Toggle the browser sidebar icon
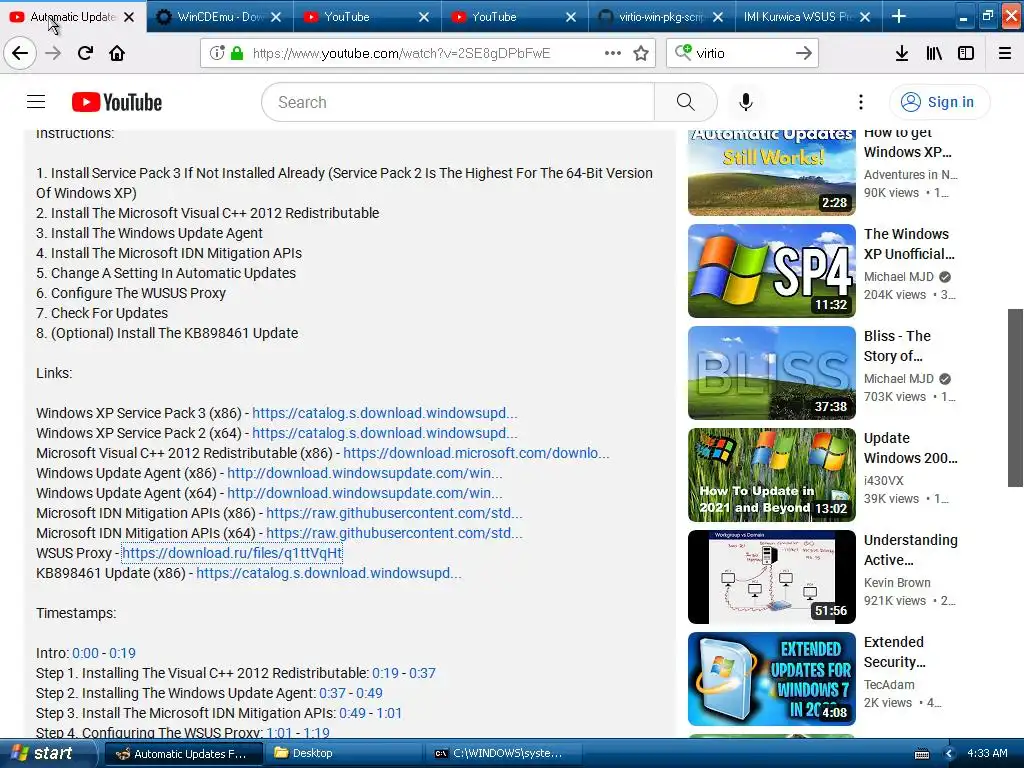 966,53
